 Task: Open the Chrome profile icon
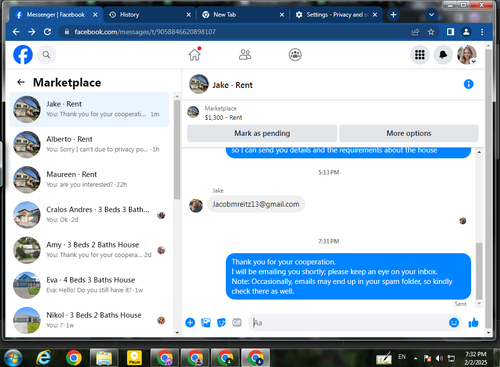(x=466, y=32)
